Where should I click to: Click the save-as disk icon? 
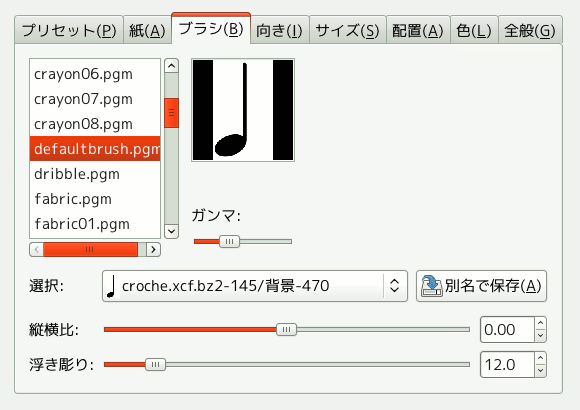pos(431,286)
